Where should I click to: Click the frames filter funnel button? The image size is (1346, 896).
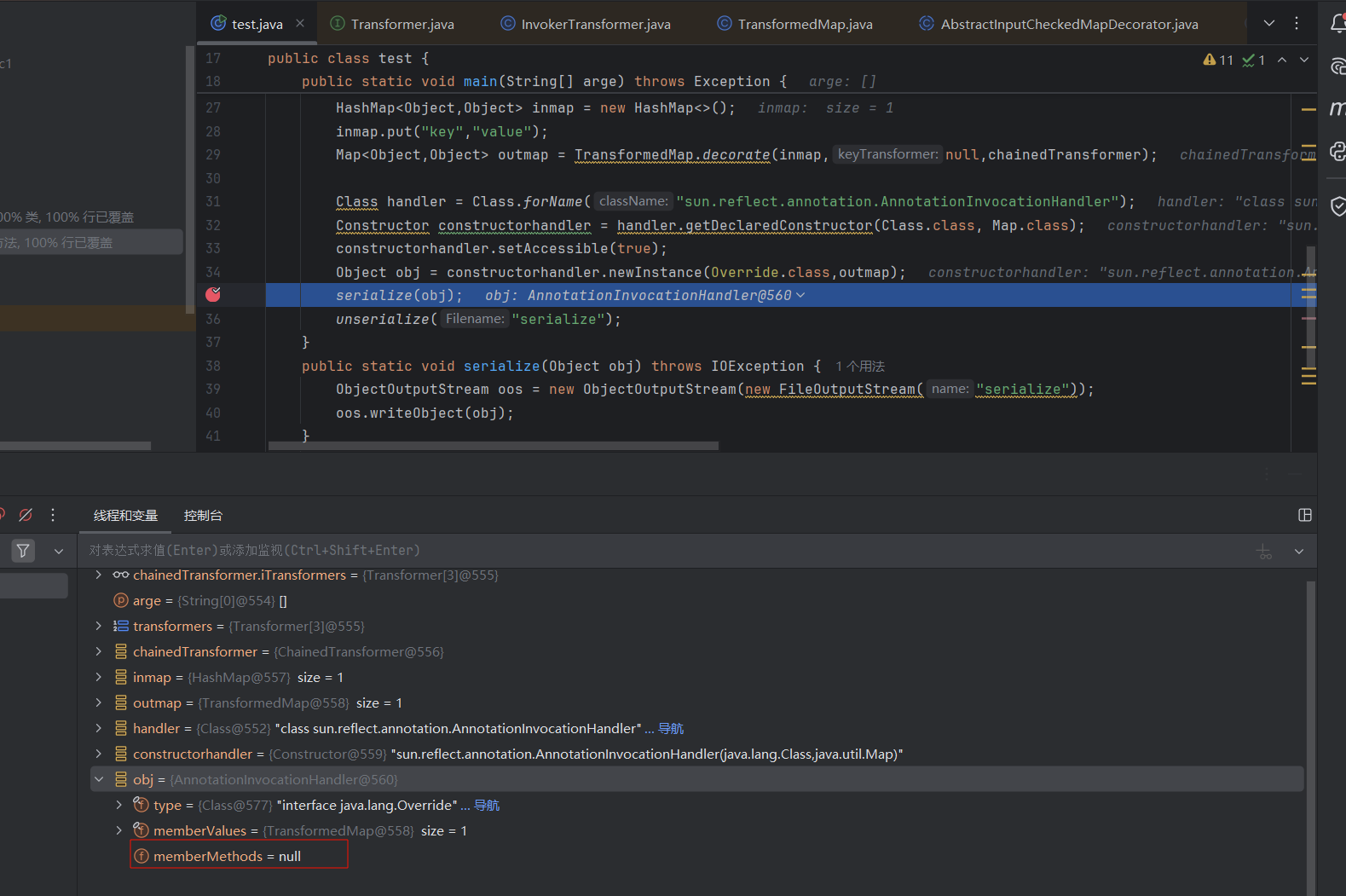pyautogui.click(x=23, y=551)
